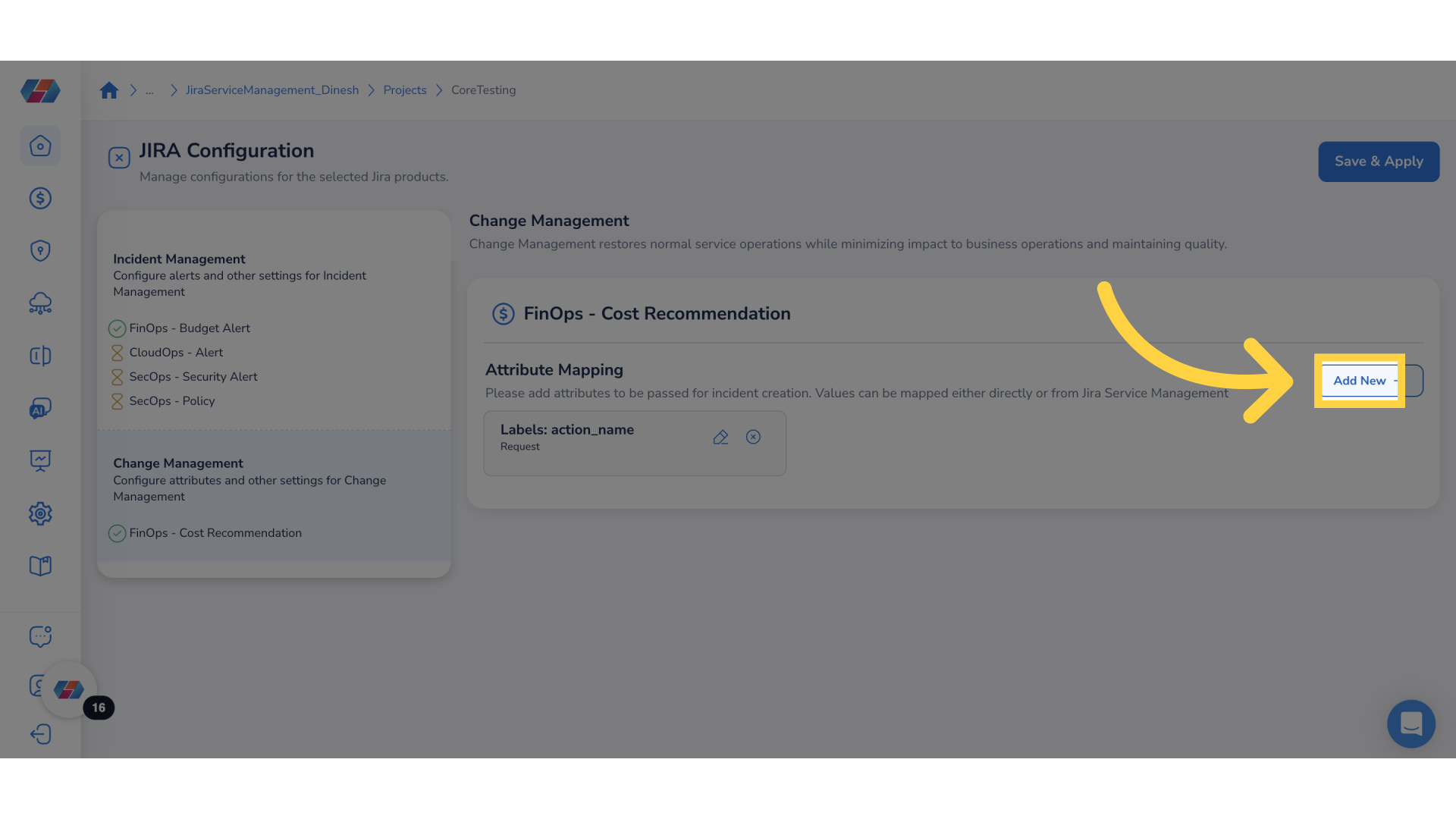Click the hourglass beside CloudOps - Alert
The height and width of the screenshot is (819, 1456).
pyautogui.click(x=117, y=353)
